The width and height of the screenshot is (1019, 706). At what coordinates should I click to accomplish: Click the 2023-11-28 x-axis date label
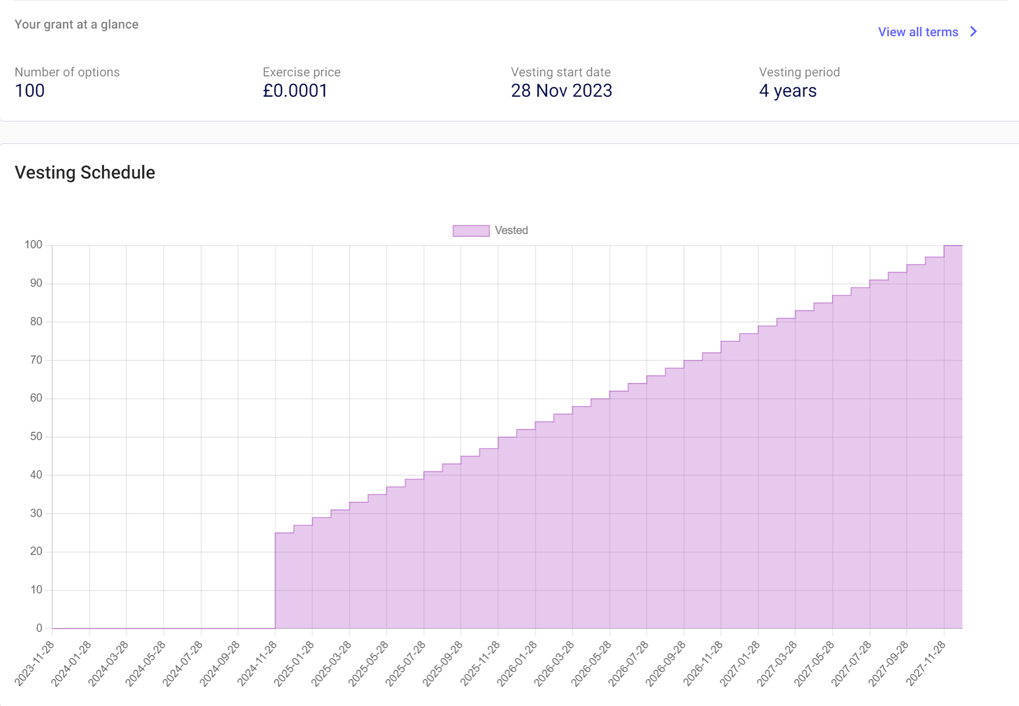point(36,663)
